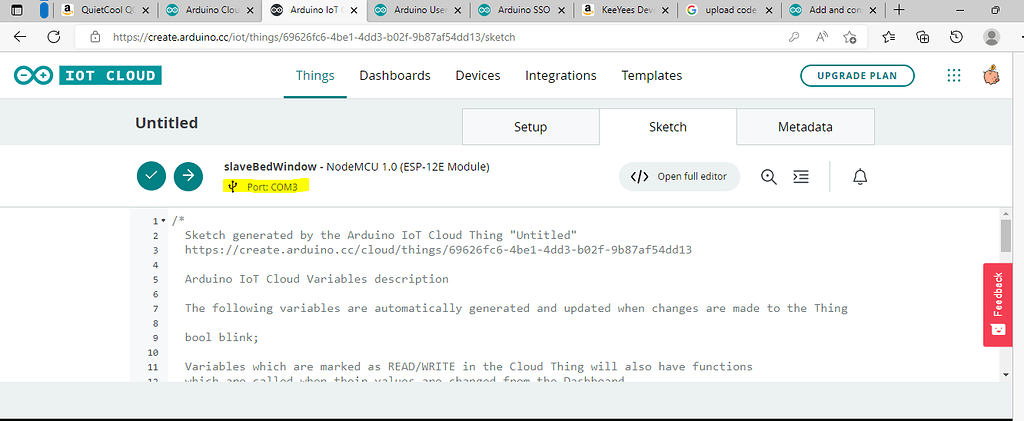Select the Port: COM3 indicator
Image resolution: width=1024 pixels, height=421 pixels.
pos(266,187)
